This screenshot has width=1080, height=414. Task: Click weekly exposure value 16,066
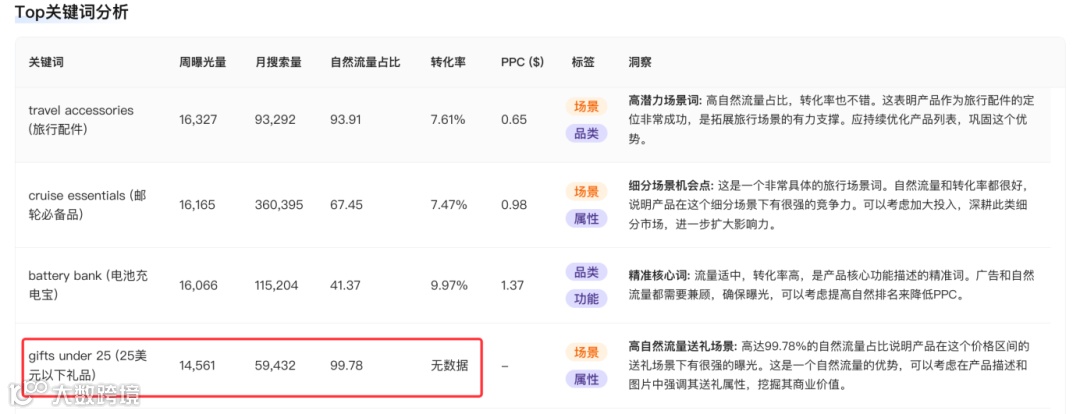199,285
